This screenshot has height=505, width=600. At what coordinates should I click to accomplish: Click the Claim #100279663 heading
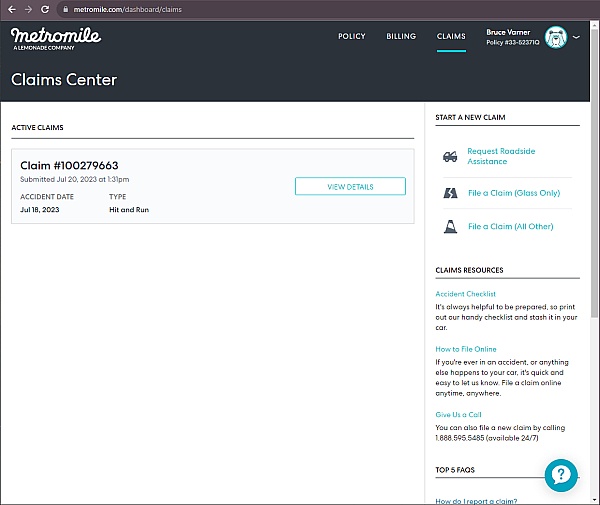coord(69,165)
